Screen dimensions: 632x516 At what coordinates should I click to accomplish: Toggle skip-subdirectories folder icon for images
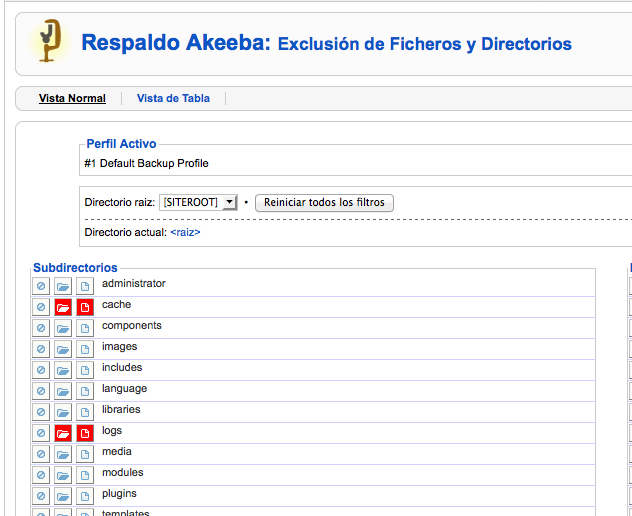click(63, 349)
